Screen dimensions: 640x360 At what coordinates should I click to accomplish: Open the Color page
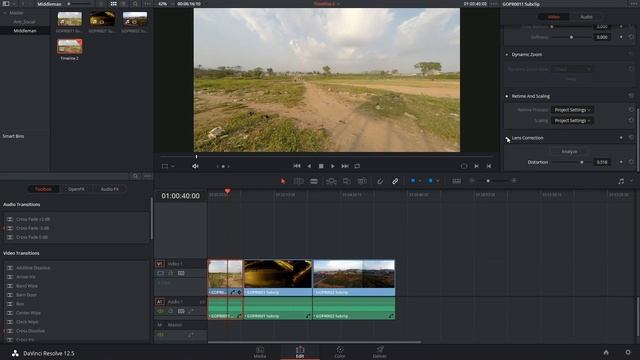[340, 352]
